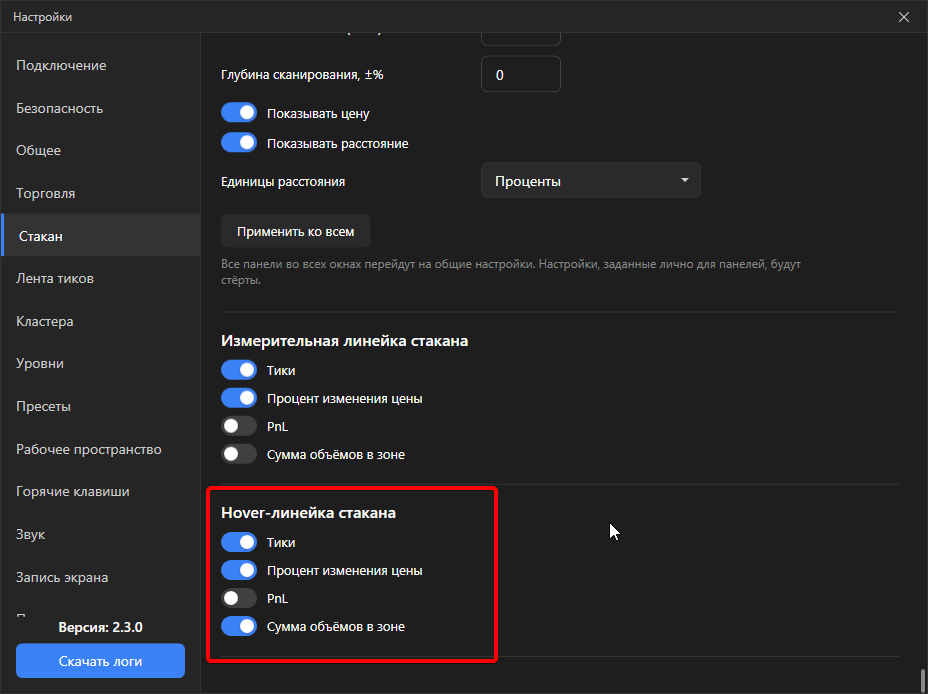Click the 'Измерительная линейка стакана' heading

344,341
